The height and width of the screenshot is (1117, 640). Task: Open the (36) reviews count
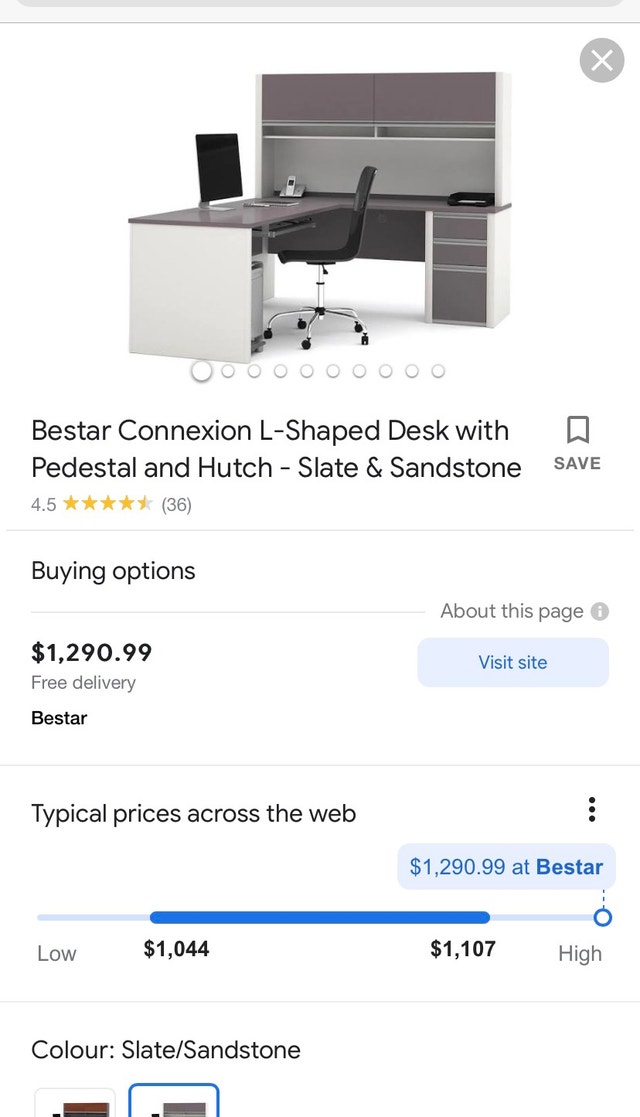click(x=176, y=505)
